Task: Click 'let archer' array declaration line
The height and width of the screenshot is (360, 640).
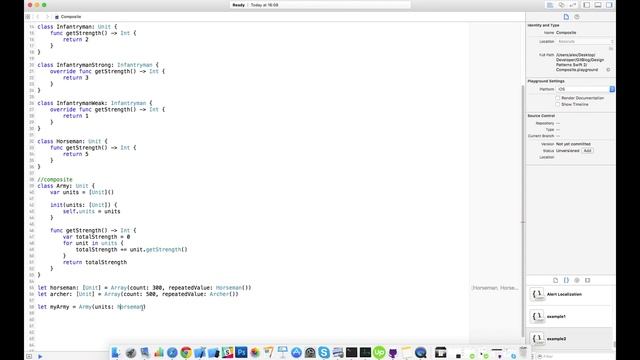Action: 138,294
